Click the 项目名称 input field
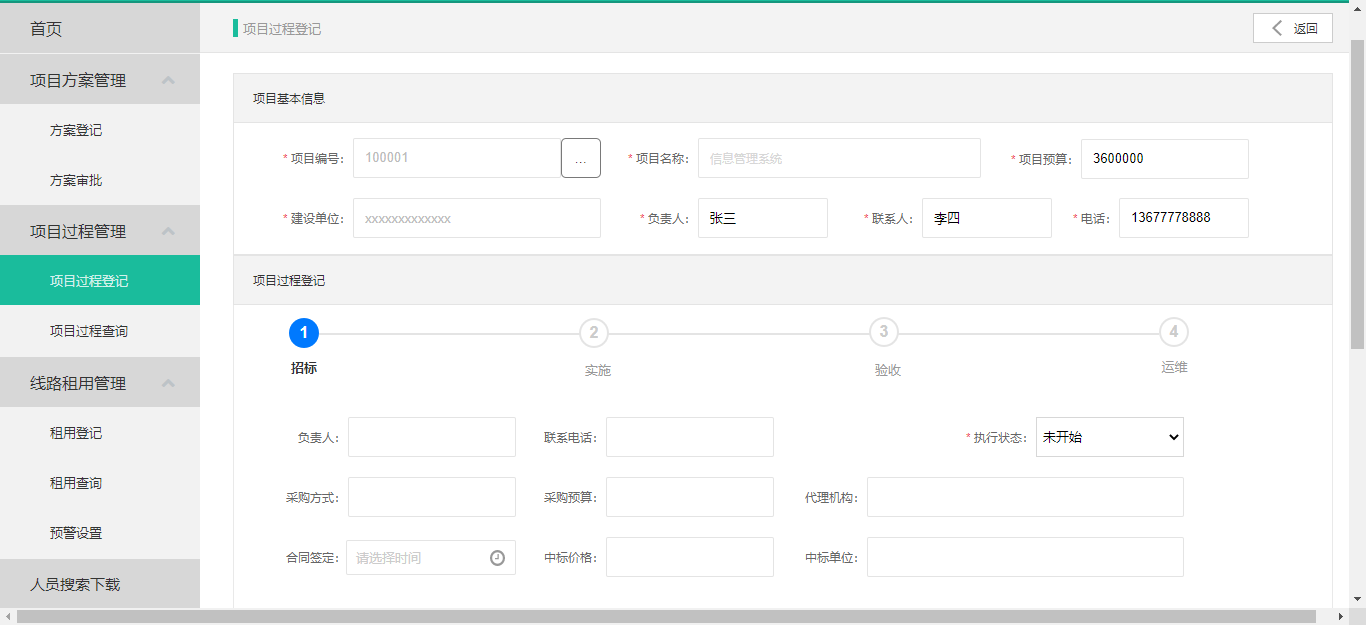This screenshot has width=1366, height=625. (x=839, y=158)
